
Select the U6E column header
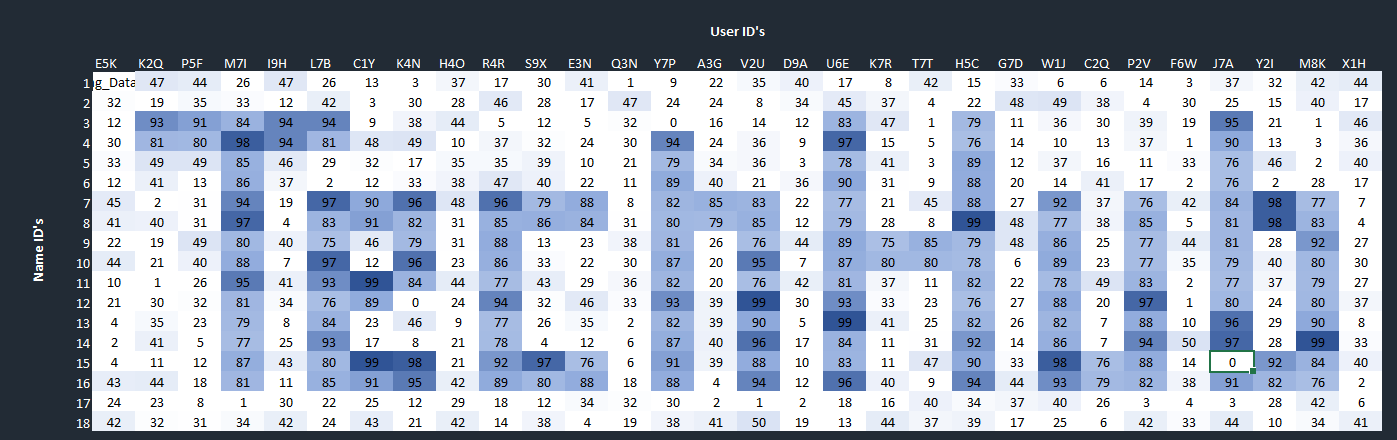click(x=838, y=63)
